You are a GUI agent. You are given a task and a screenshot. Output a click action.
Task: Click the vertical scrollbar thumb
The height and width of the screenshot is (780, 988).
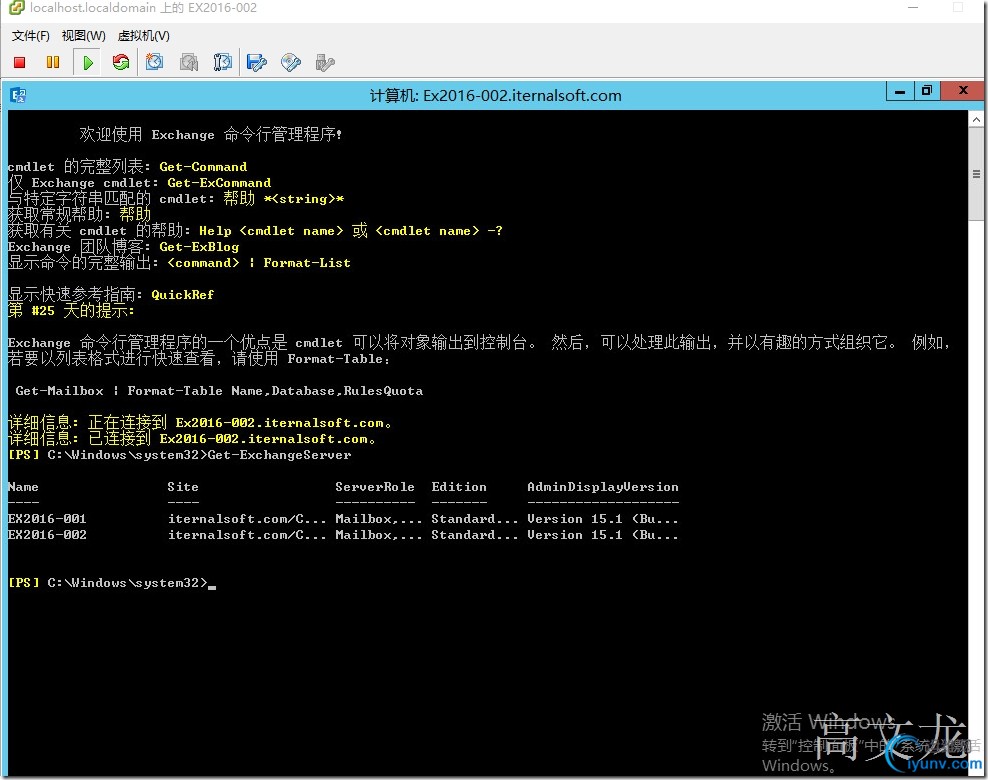(976, 174)
